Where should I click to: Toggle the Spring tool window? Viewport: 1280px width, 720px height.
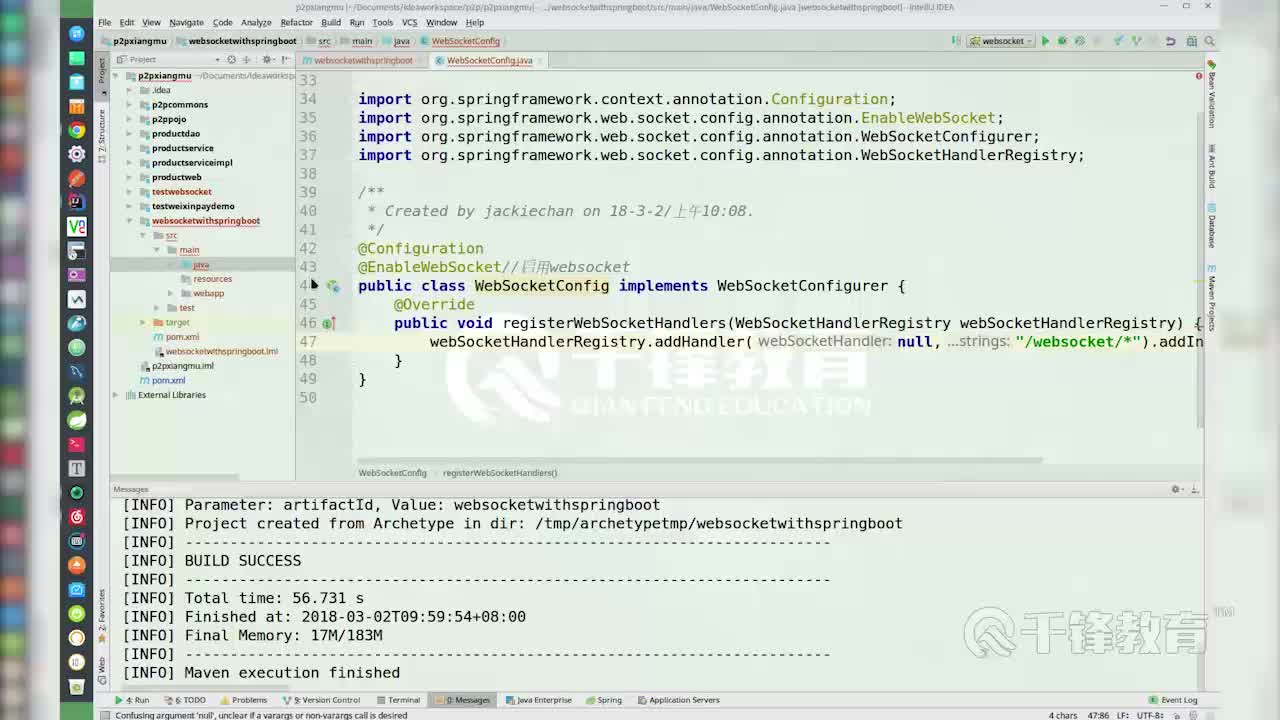(604, 700)
